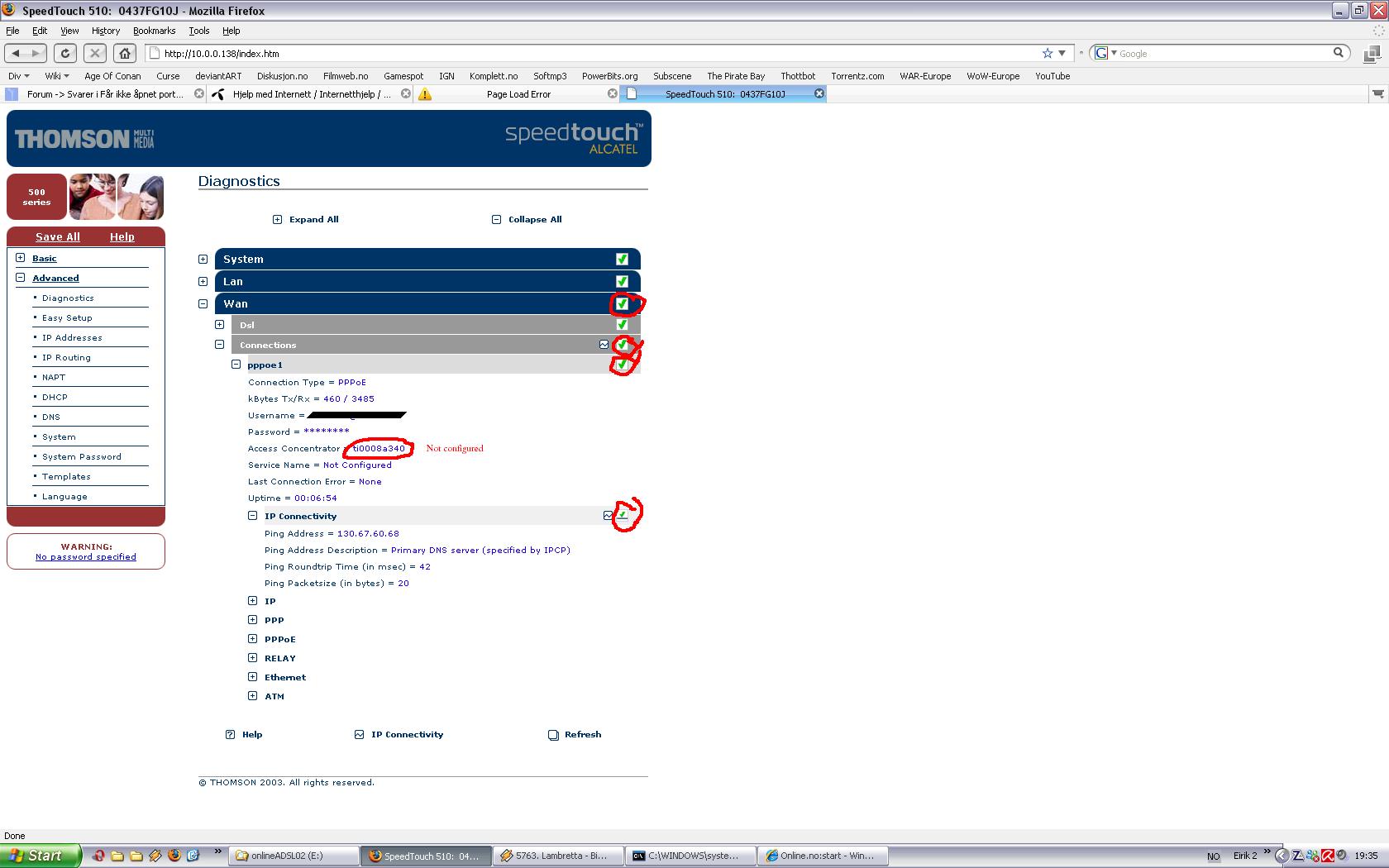Viewport: 1389px width, 868px height.
Task: Expand the Ethernet section
Action: click(252, 676)
